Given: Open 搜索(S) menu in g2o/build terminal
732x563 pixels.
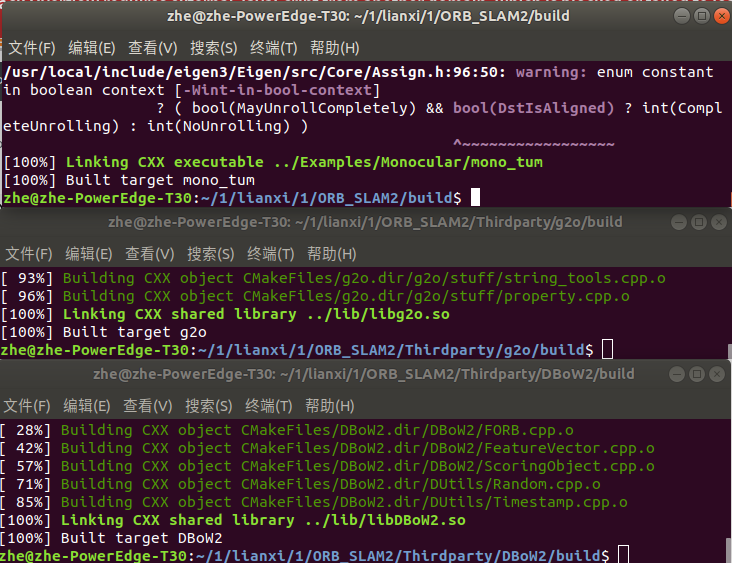Looking at the screenshot, I should click(x=211, y=253).
